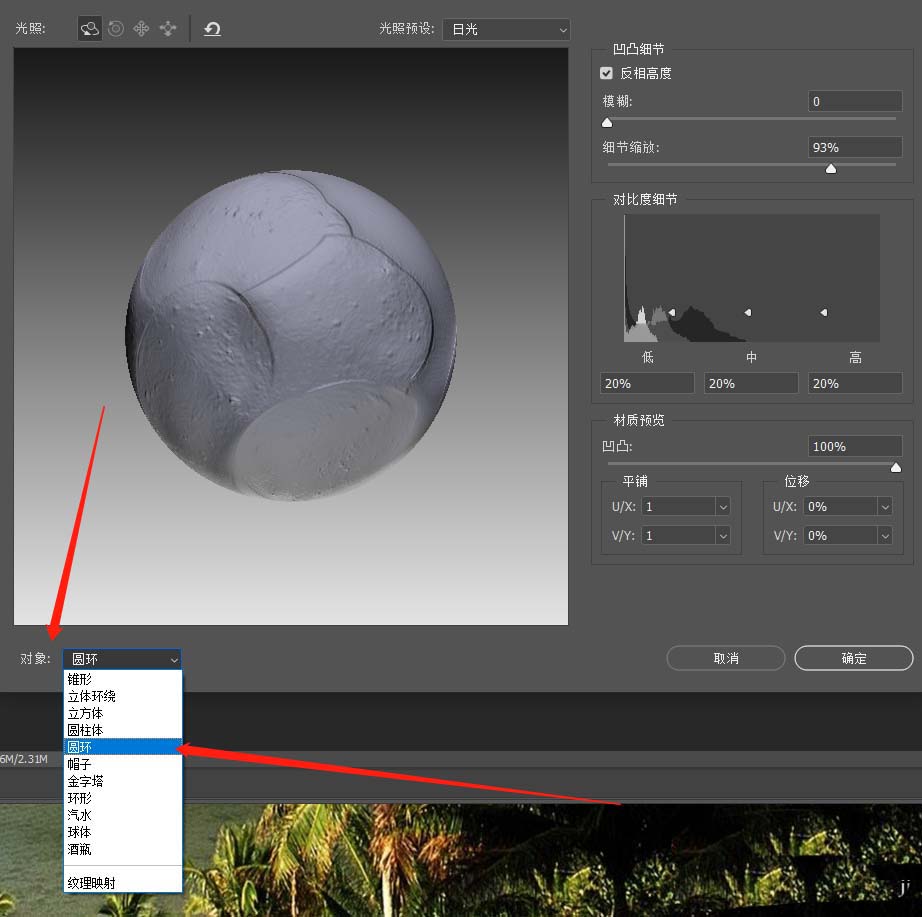Screen dimensions: 922x917
Task: Select the rotate light tool icon
Action: pyautogui.click(x=90, y=29)
